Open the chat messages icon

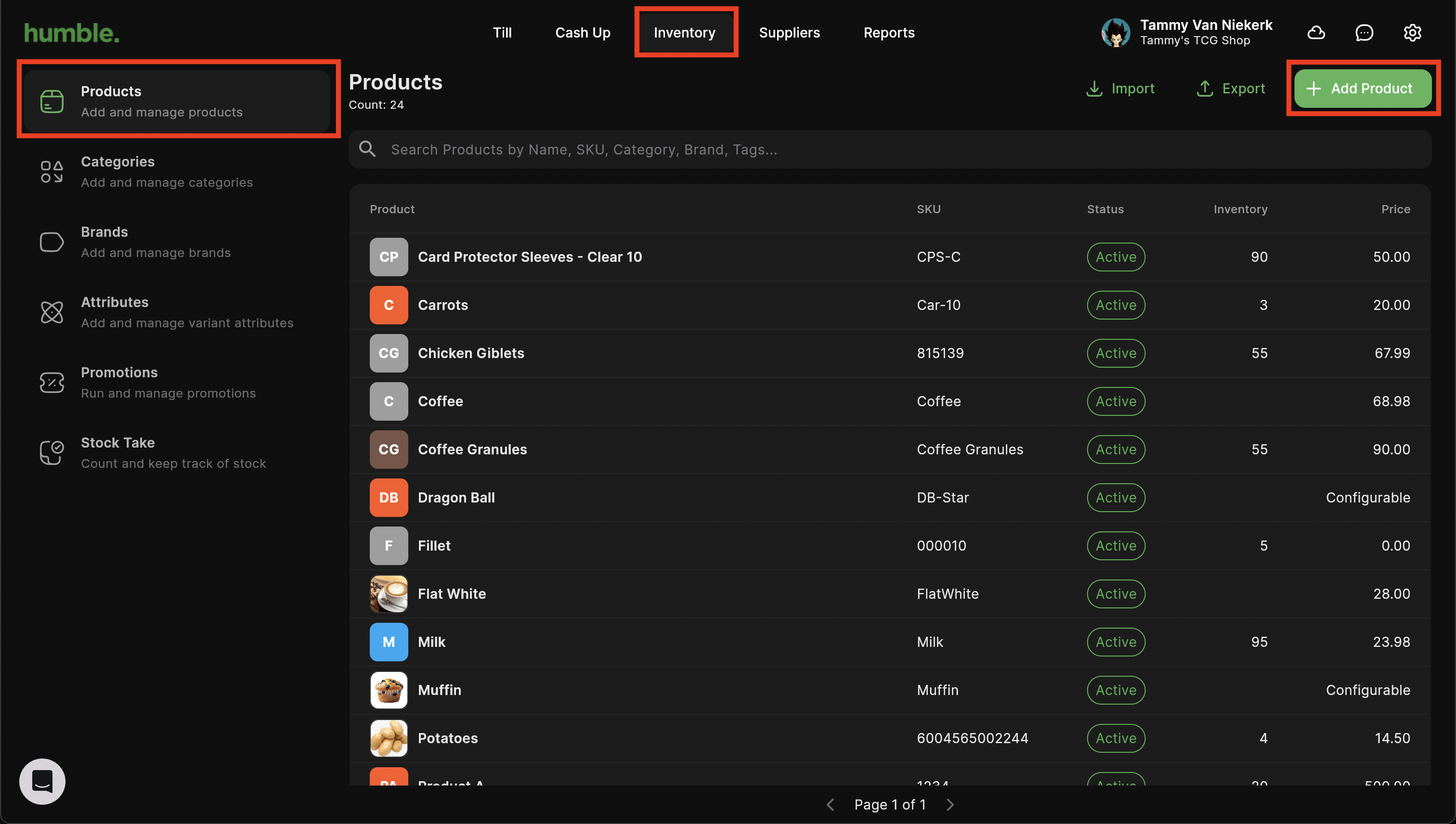point(1365,33)
